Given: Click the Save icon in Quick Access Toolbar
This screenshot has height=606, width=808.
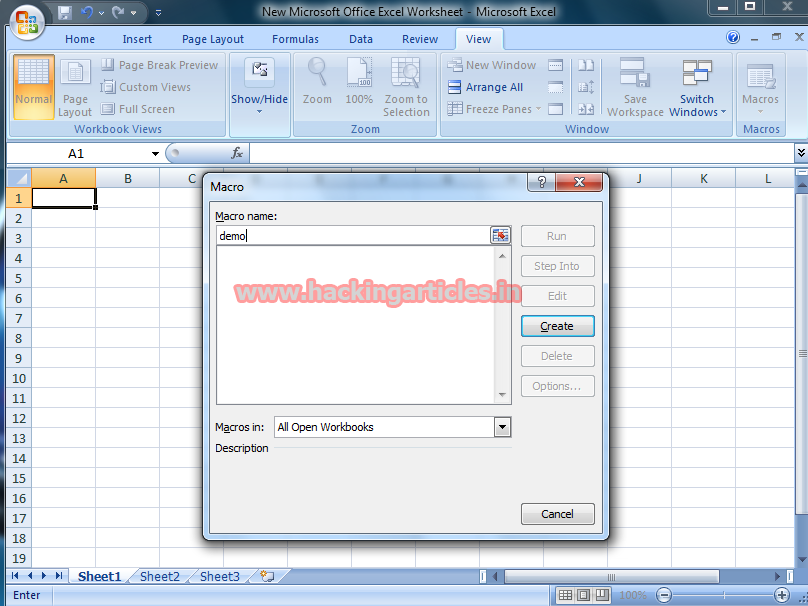Looking at the screenshot, I should (x=65, y=12).
